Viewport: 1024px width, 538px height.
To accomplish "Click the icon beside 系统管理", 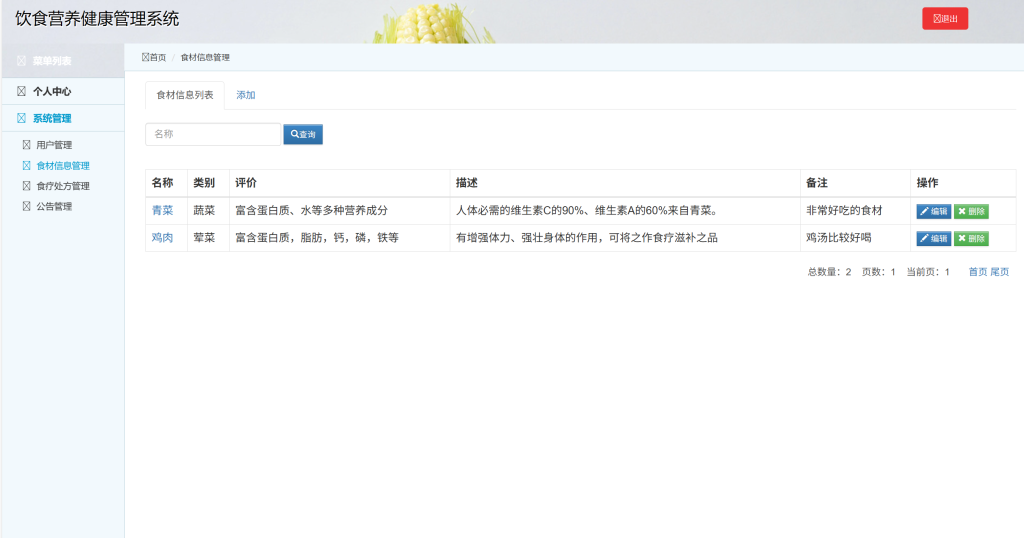I will click(x=22, y=118).
